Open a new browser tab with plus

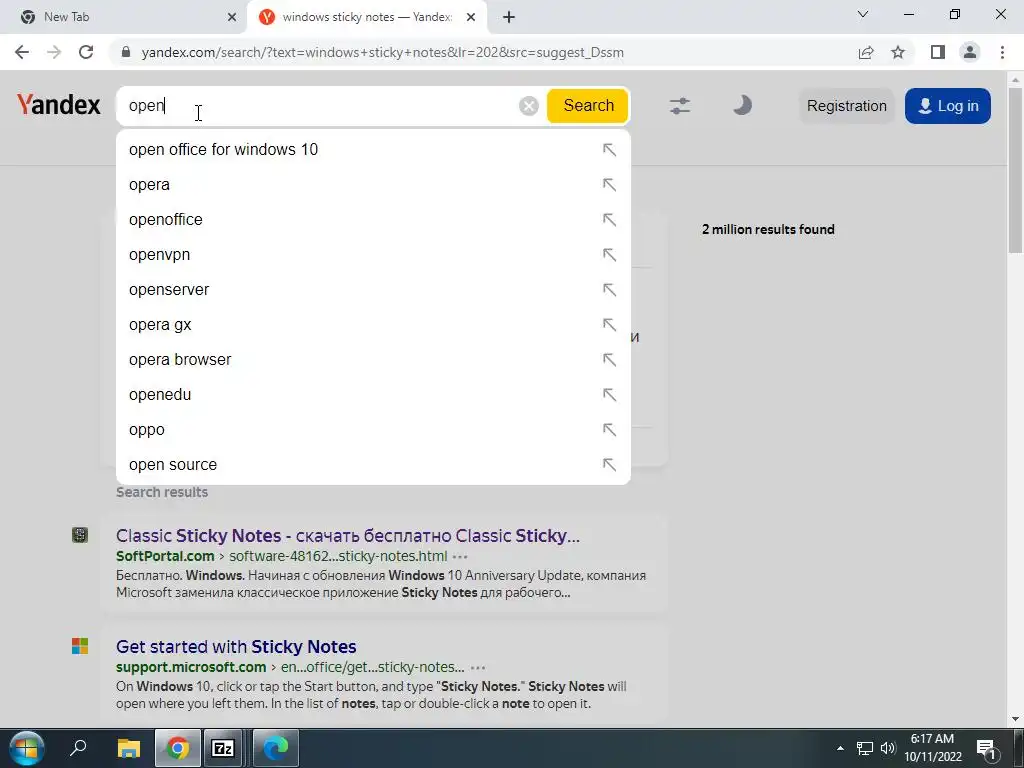tap(509, 18)
